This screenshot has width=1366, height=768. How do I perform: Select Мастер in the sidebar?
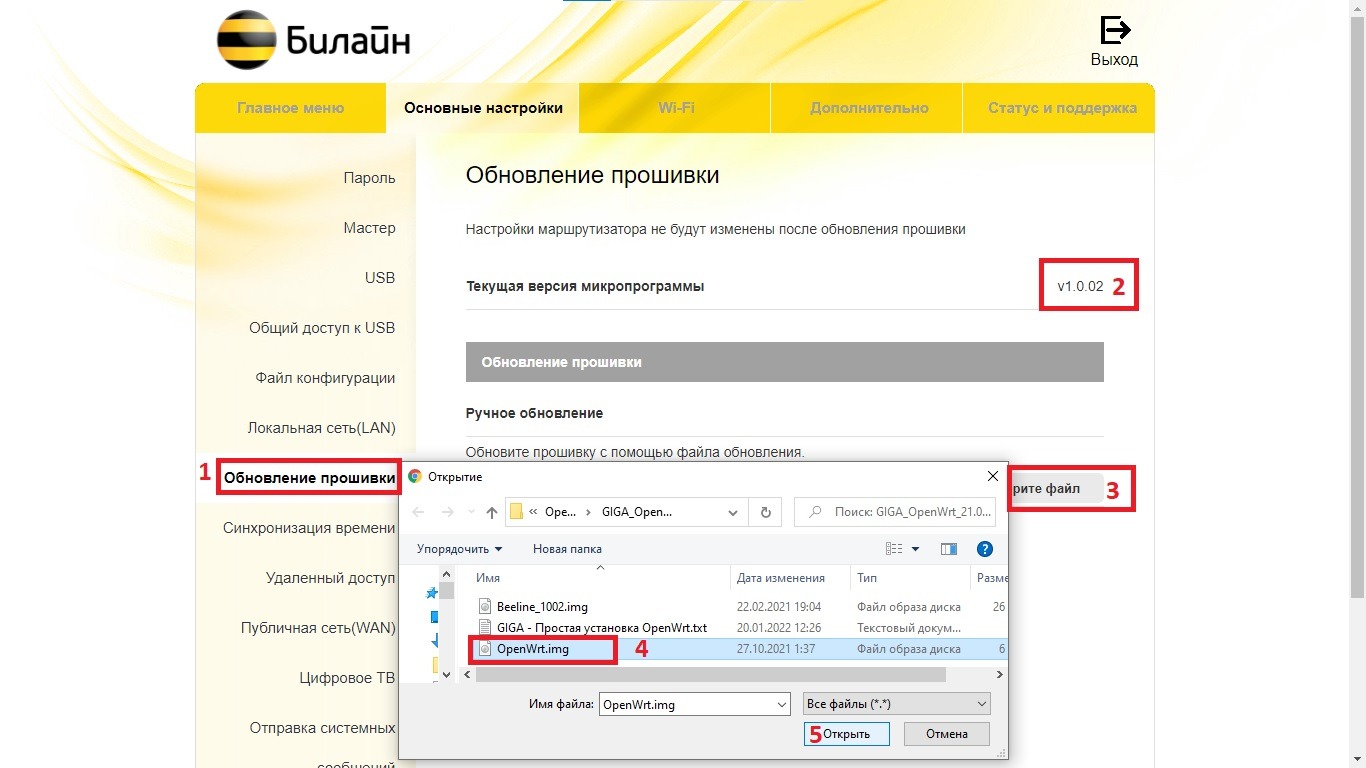point(369,228)
